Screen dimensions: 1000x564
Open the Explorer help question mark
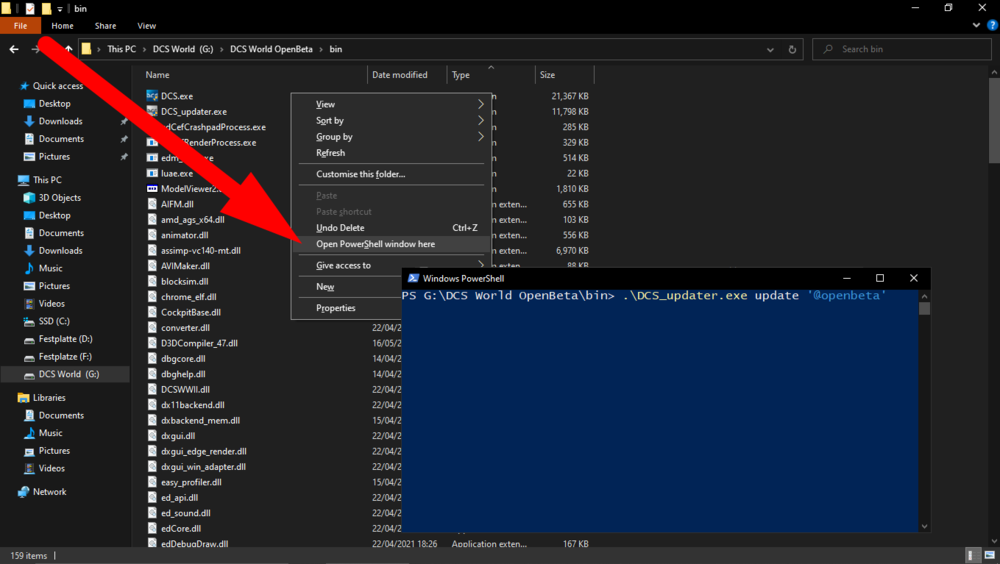(x=992, y=26)
